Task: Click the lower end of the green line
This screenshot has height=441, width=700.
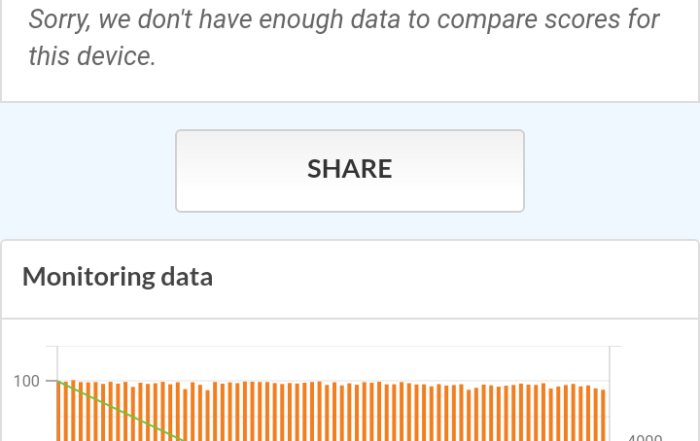Action: tap(179, 437)
